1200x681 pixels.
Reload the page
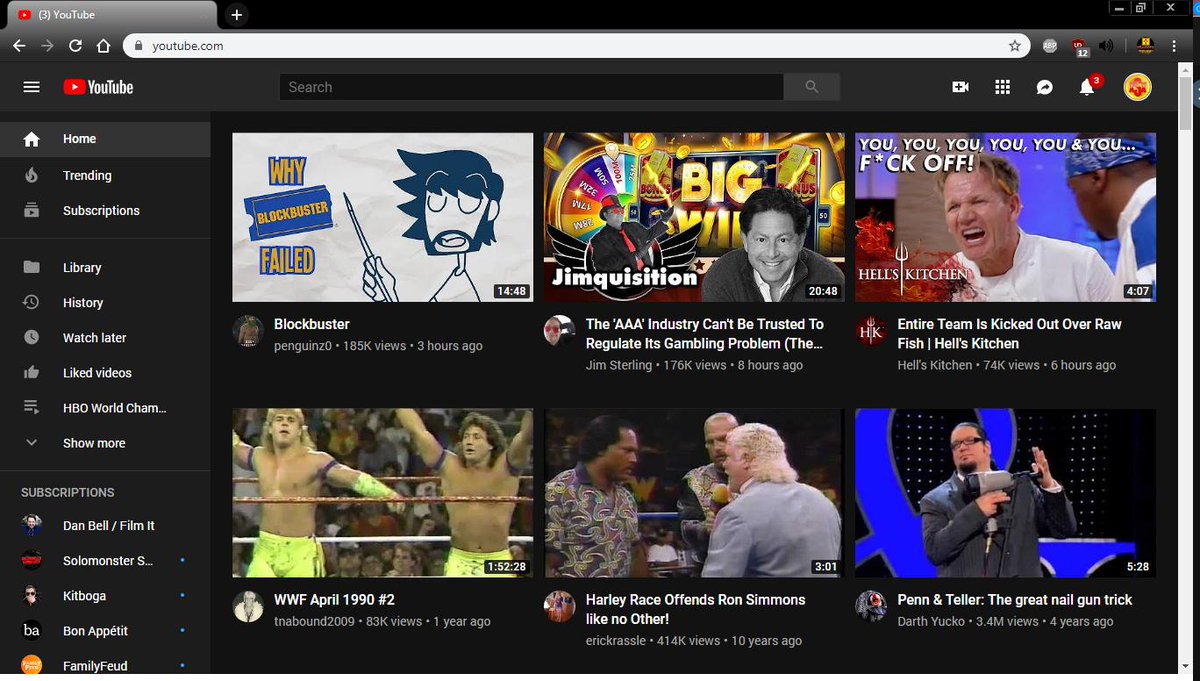click(75, 46)
